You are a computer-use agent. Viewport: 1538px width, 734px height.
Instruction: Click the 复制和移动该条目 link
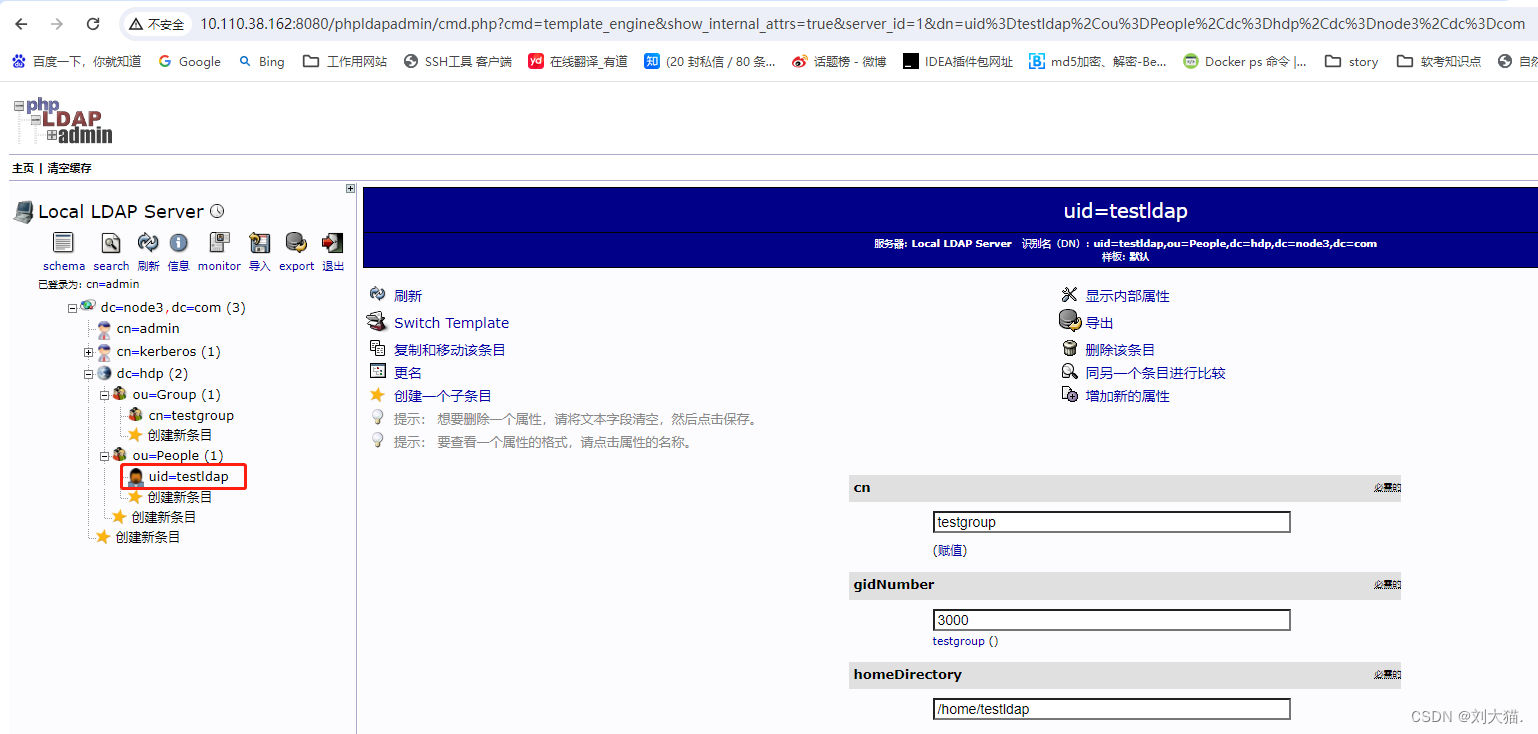[450, 350]
